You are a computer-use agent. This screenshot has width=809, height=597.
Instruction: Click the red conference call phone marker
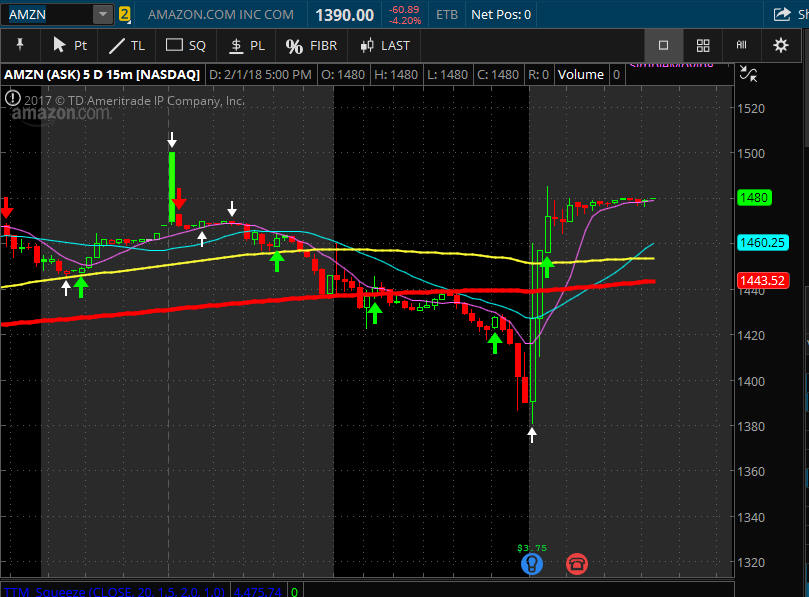tap(577, 564)
